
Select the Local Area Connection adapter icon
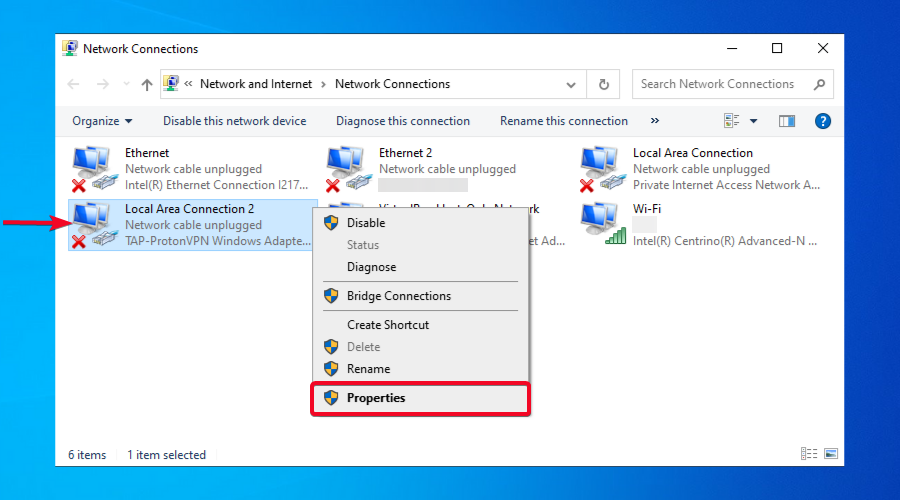point(603,169)
